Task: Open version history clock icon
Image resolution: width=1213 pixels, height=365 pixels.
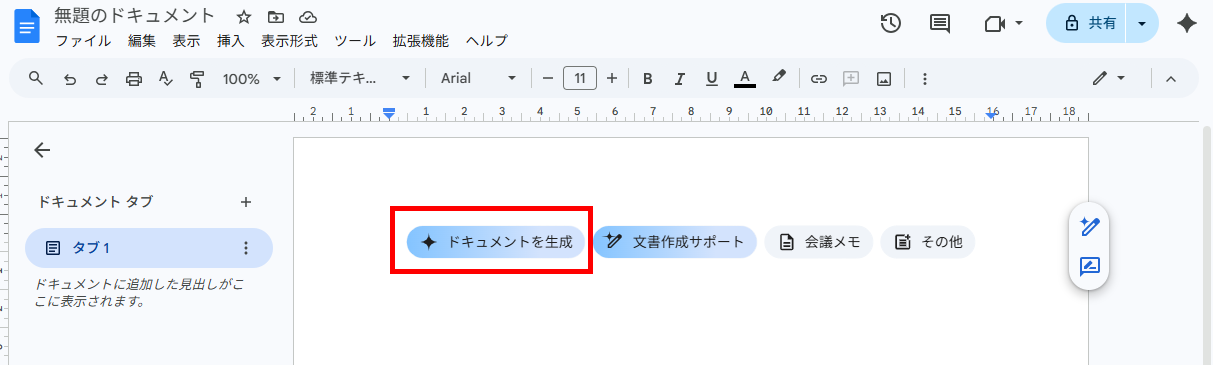Action: (891, 23)
